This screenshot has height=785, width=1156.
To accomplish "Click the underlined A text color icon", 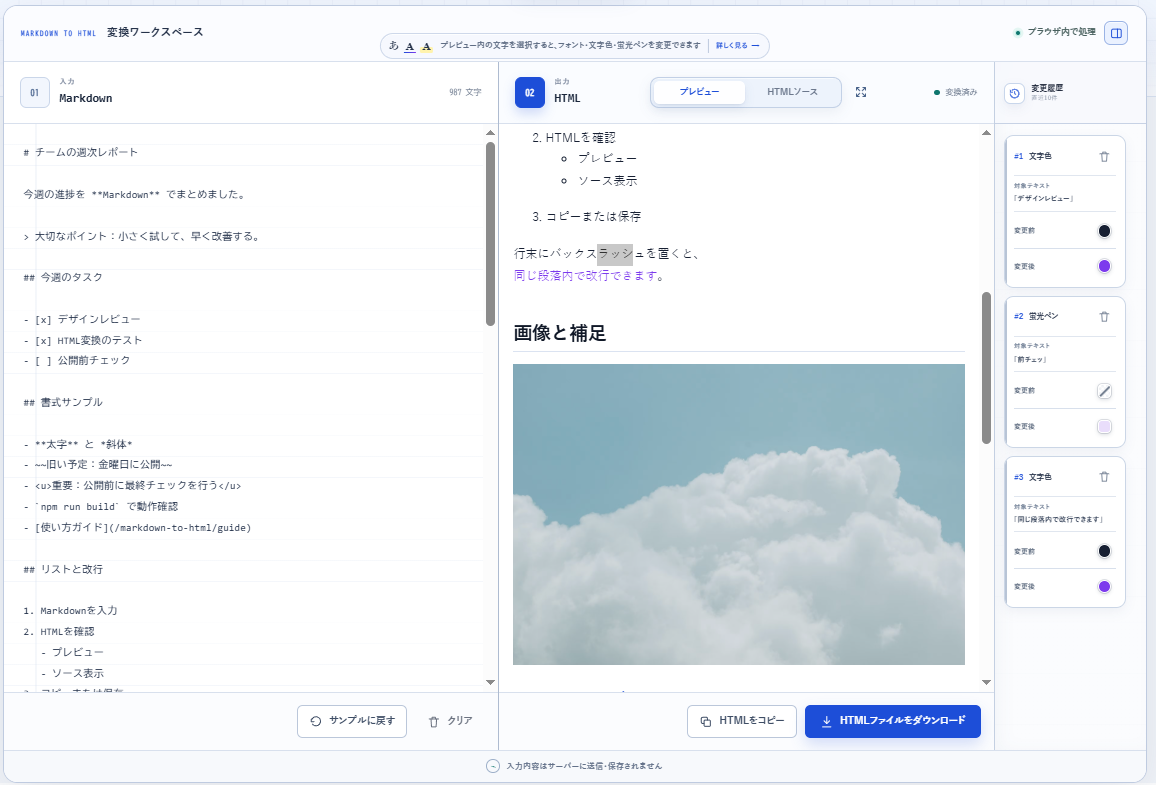I will pyautogui.click(x=410, y=46).
